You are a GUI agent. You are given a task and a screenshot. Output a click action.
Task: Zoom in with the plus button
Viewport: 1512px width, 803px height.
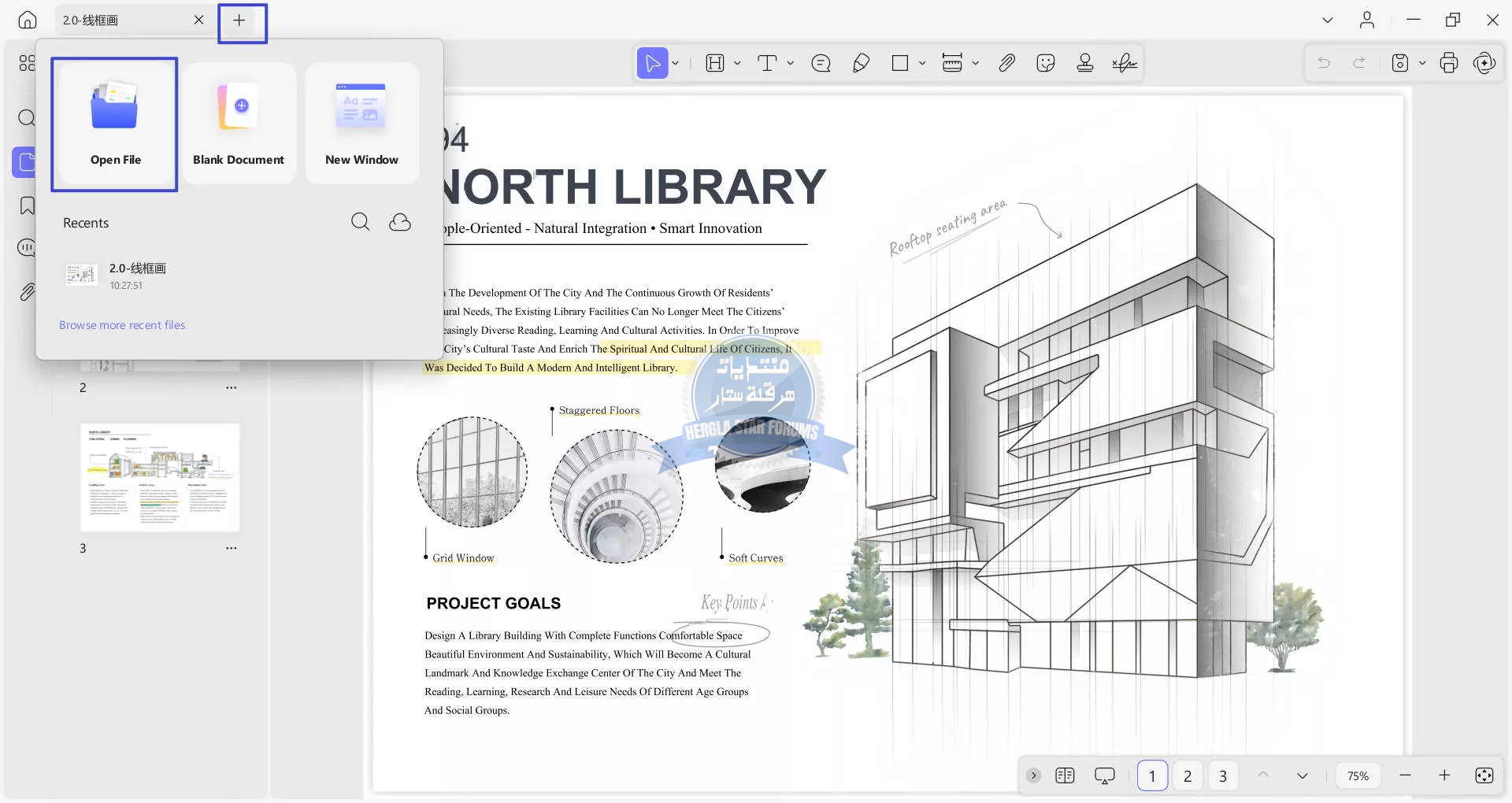1444,776
